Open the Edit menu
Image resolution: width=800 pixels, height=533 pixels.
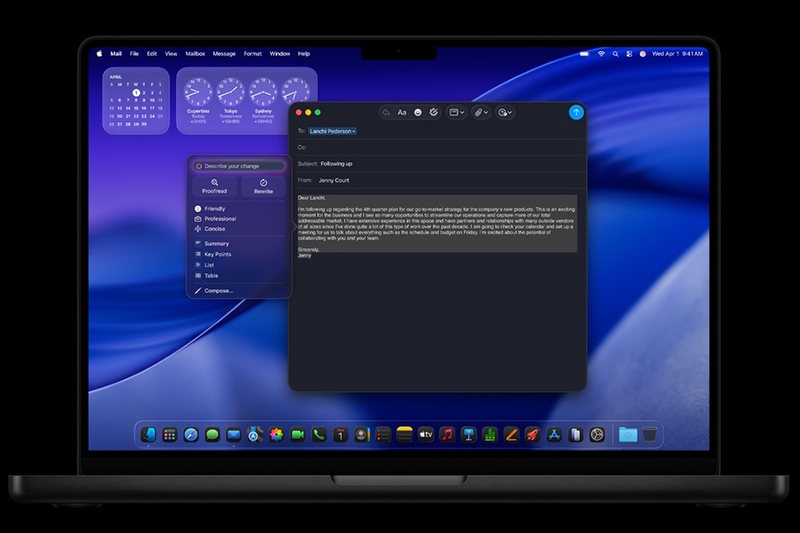[x=152, y=54]
